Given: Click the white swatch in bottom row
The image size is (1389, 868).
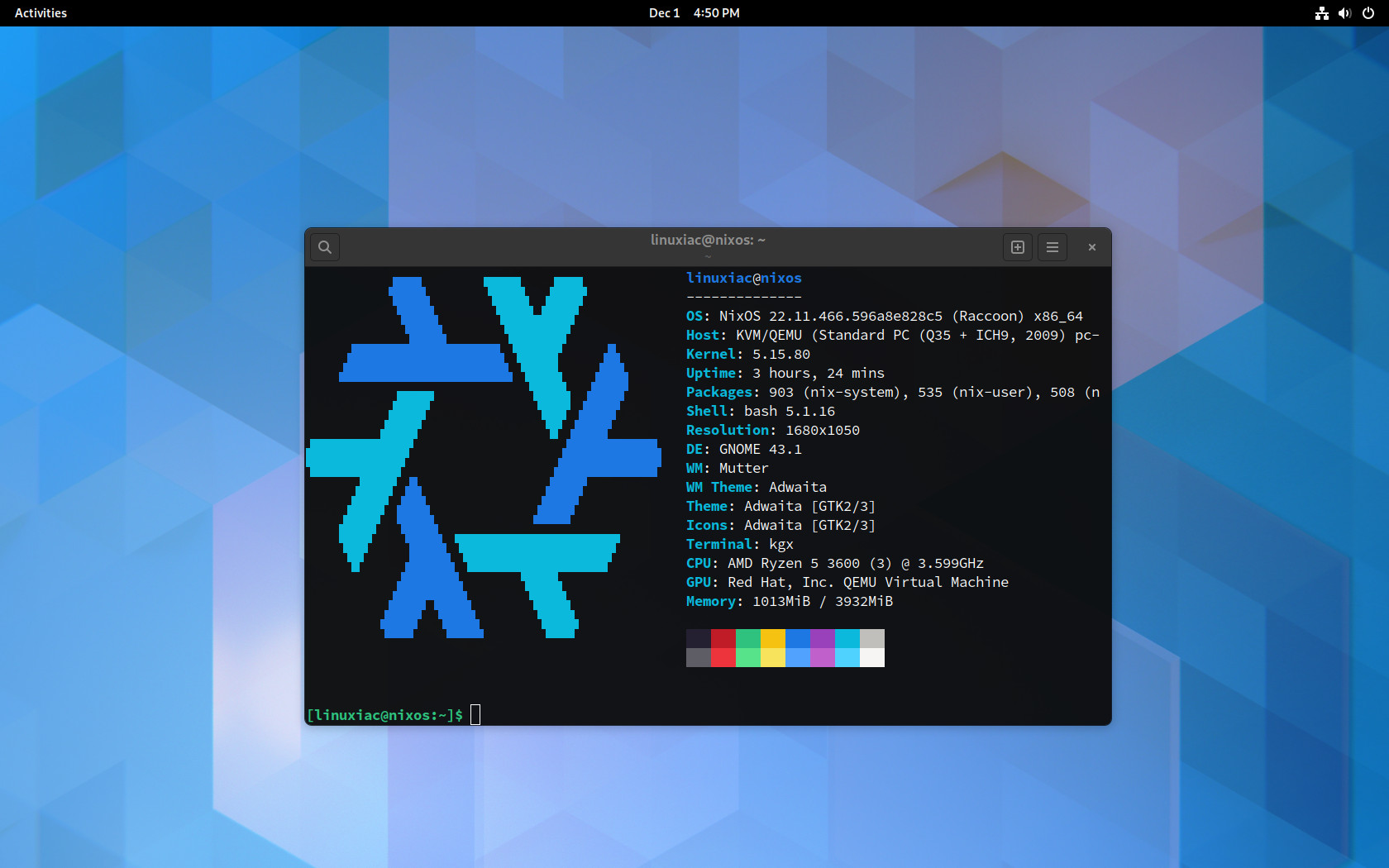Looking at the screenshot, I should coord(872,658).
